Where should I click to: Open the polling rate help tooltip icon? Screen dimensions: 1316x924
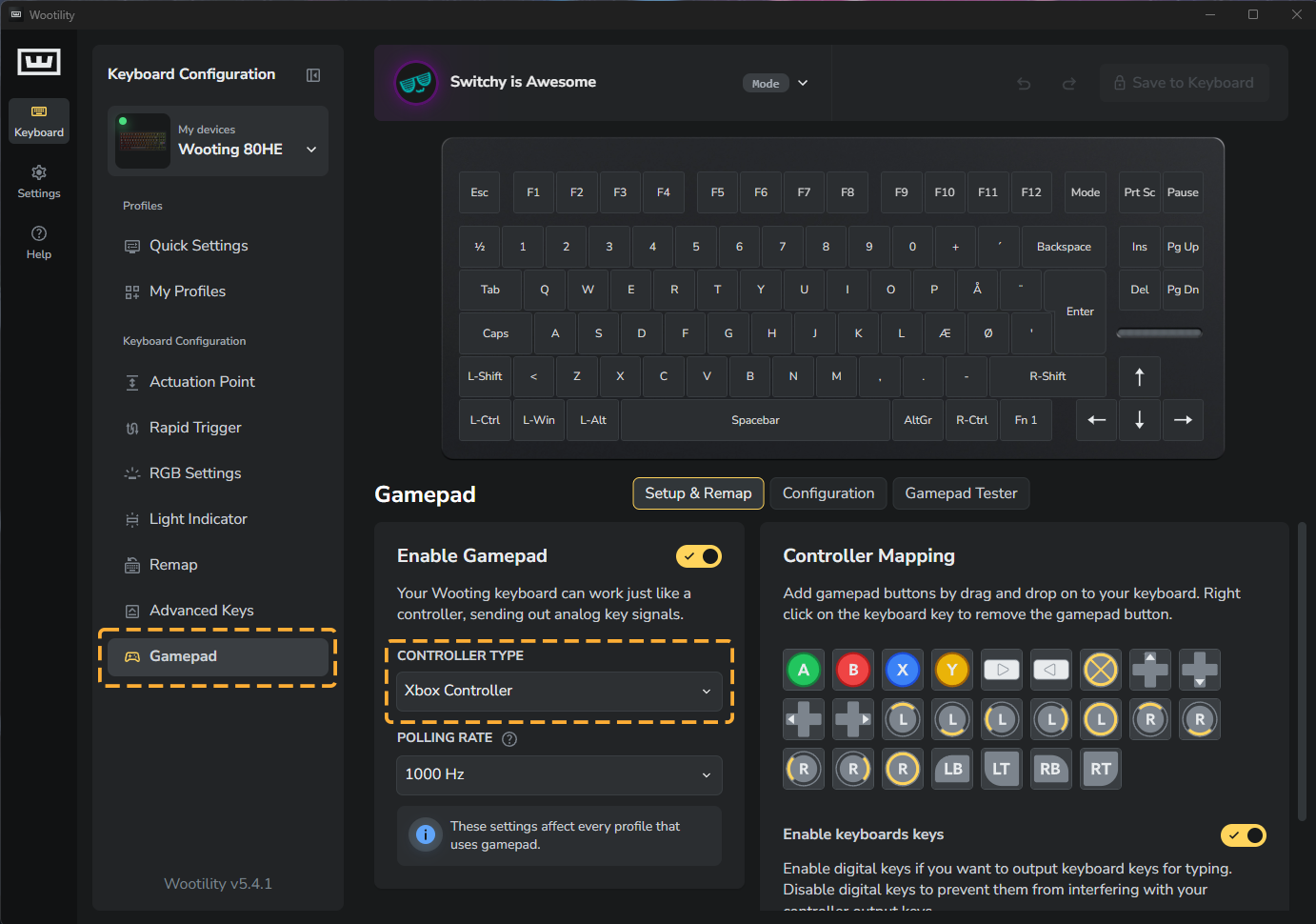point(509,738)
